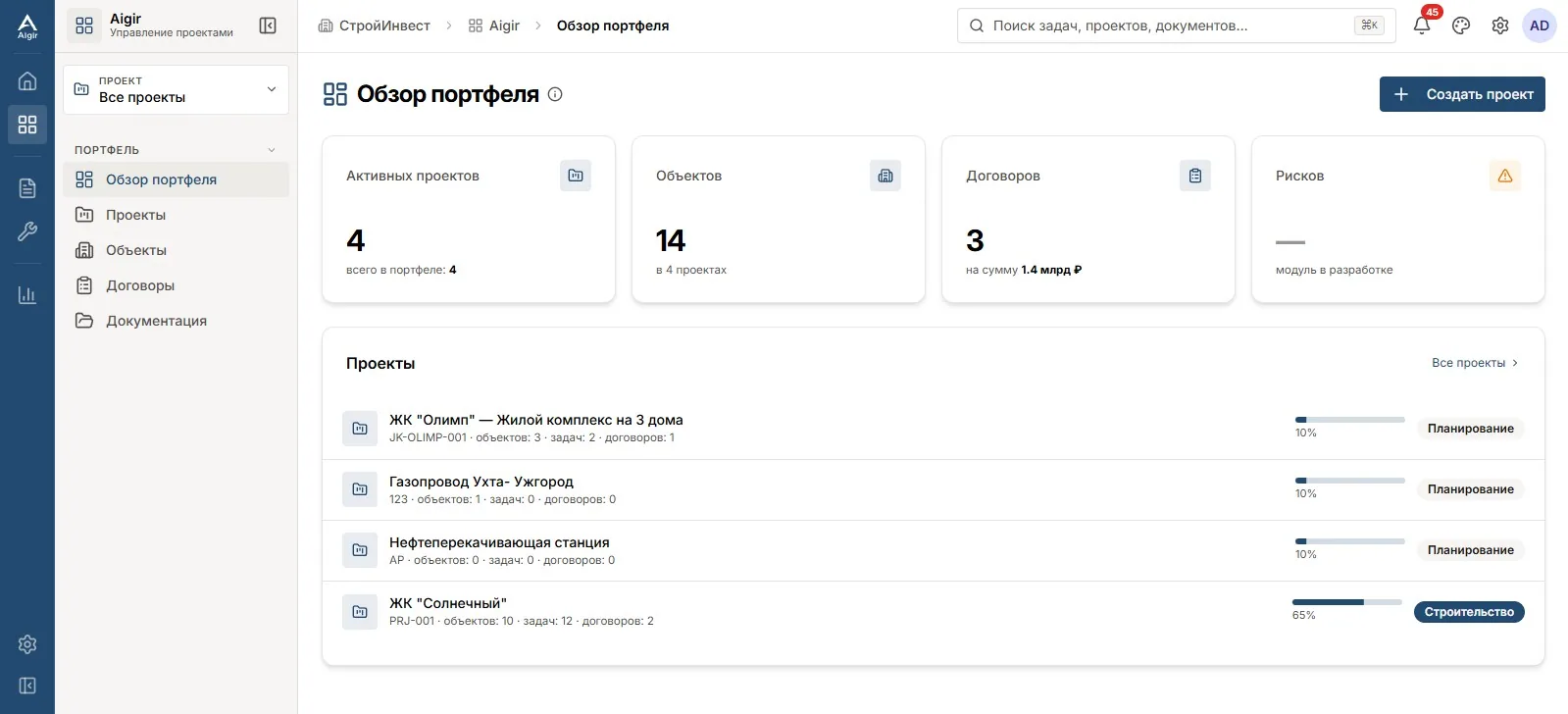Expand the left rail with the bottom panel icon
The height and width of the screenshot is (714, 1568).
click(x=27, y=686)
